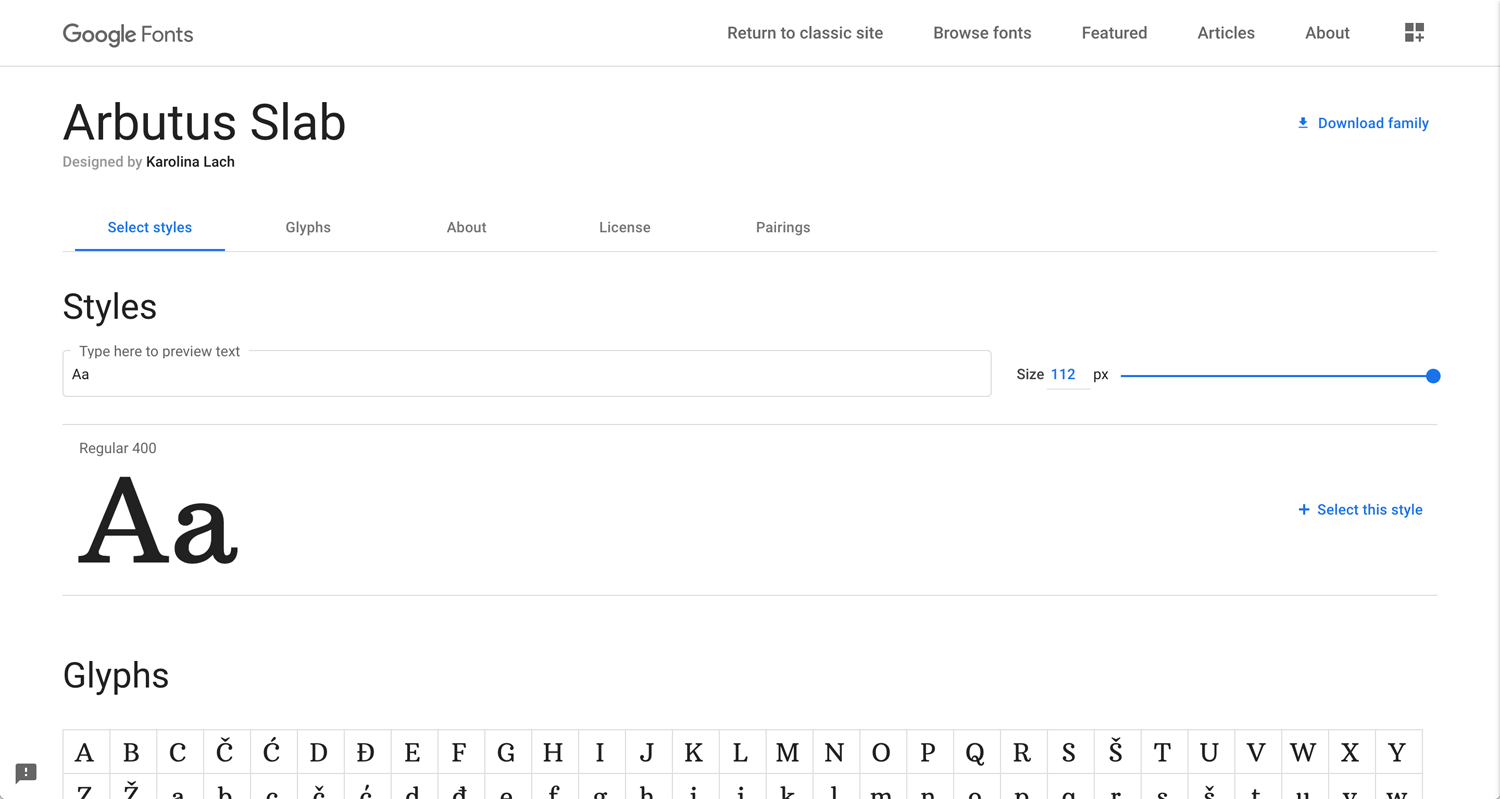1500x799 pixels.
Task: Go to Return to classic site
Action: [x=805, y=33]
